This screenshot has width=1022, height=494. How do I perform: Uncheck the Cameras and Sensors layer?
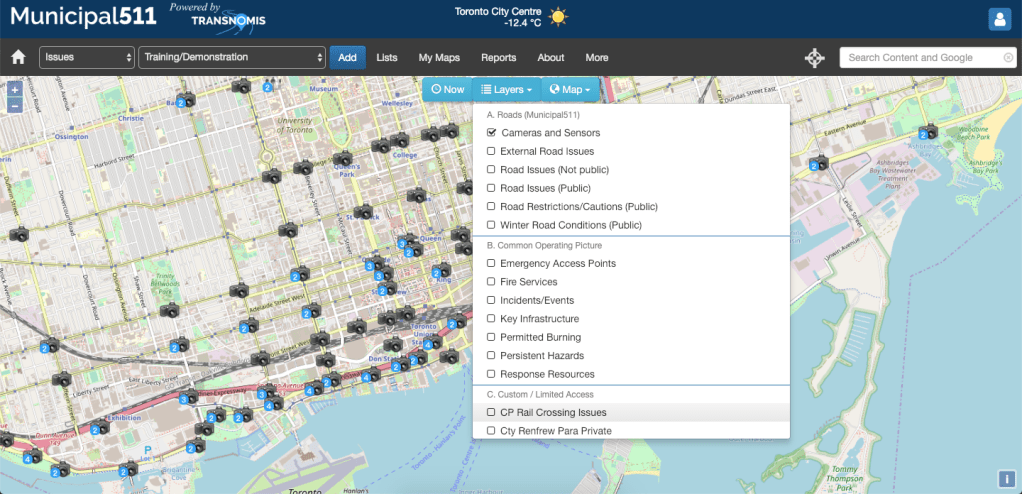click(x=491, y=133)
